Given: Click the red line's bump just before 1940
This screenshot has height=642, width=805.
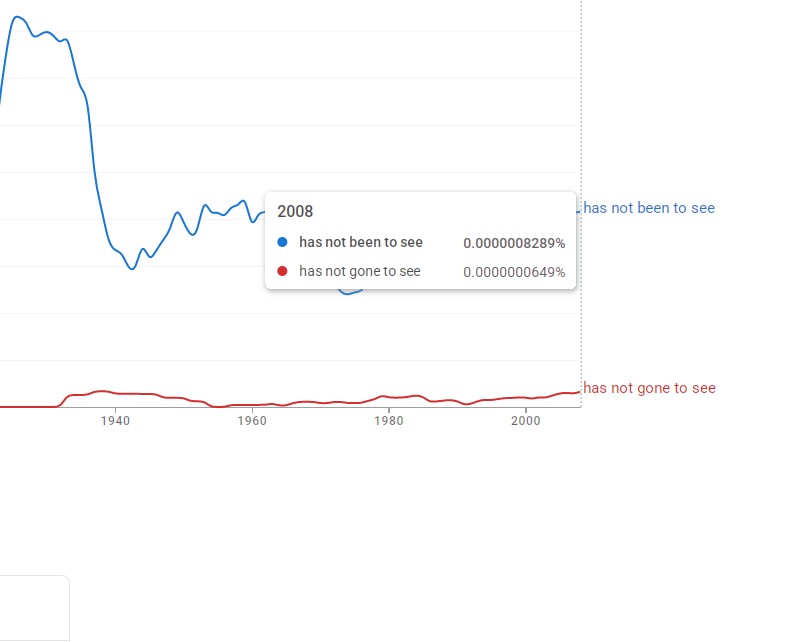Looking at the screenshot, I should point(99,391).
